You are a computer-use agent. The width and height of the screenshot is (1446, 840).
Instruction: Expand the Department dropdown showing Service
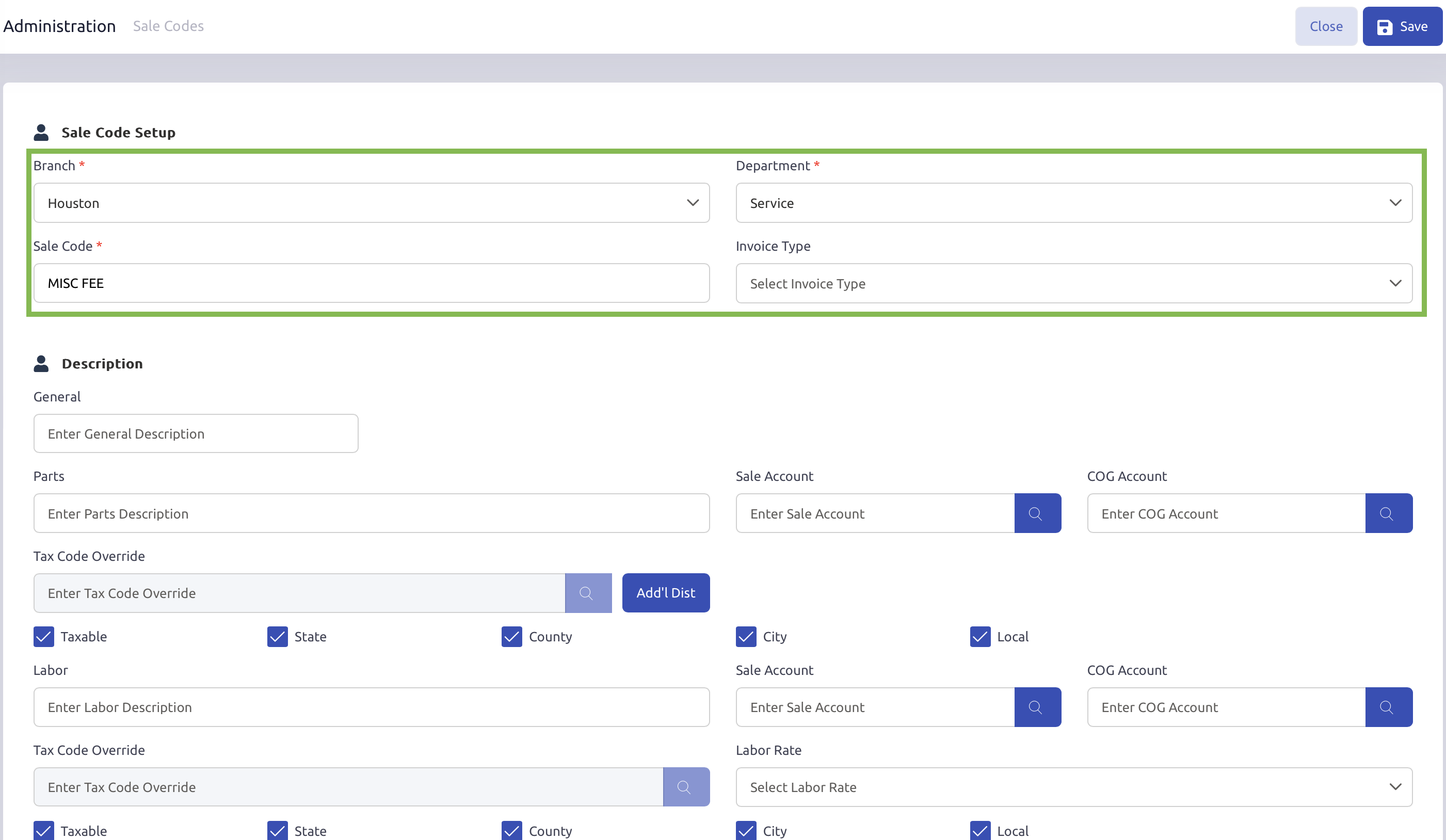pos(1073,203)
